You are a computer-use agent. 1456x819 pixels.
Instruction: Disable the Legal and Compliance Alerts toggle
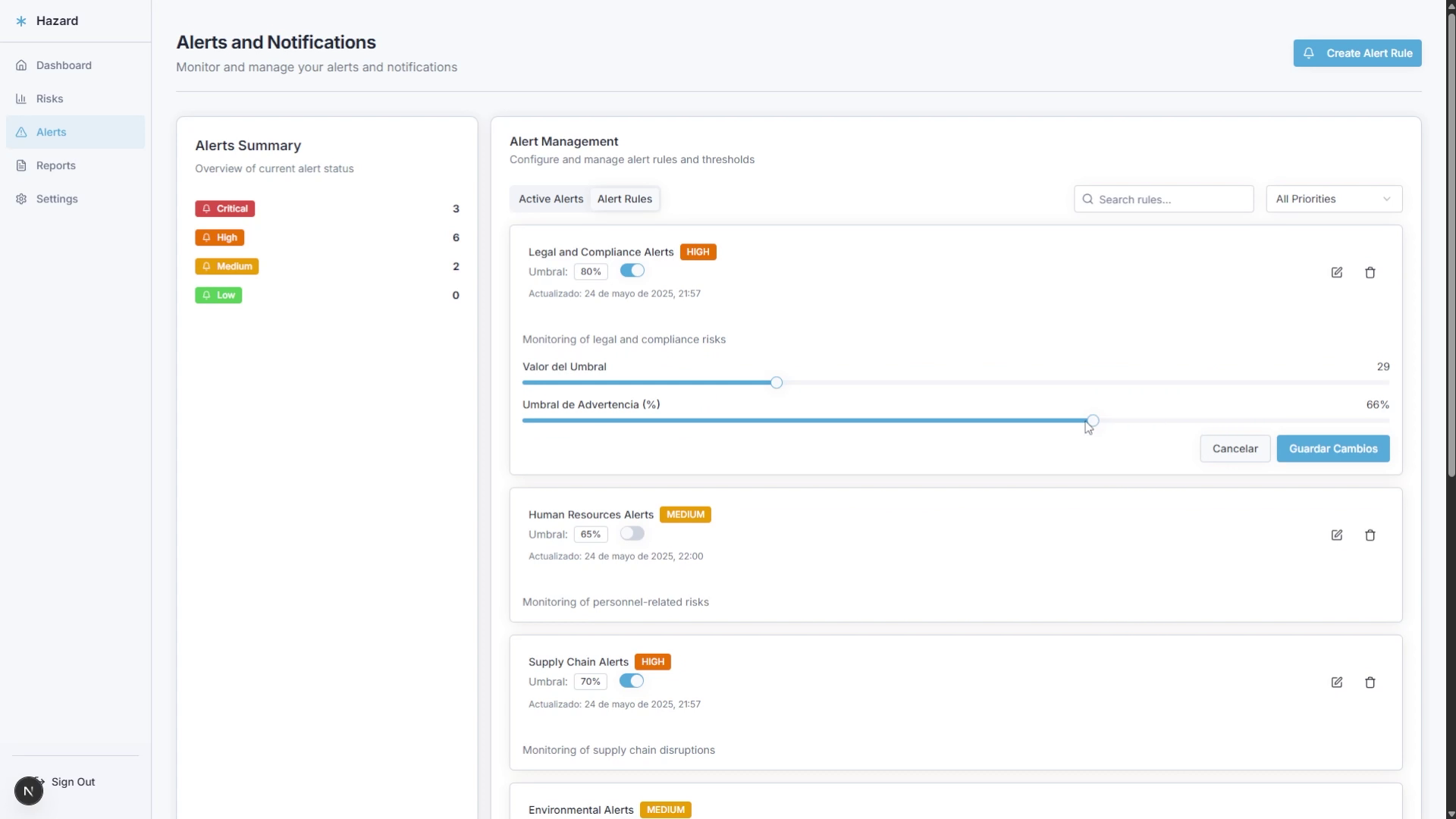[x=632, y=271]
